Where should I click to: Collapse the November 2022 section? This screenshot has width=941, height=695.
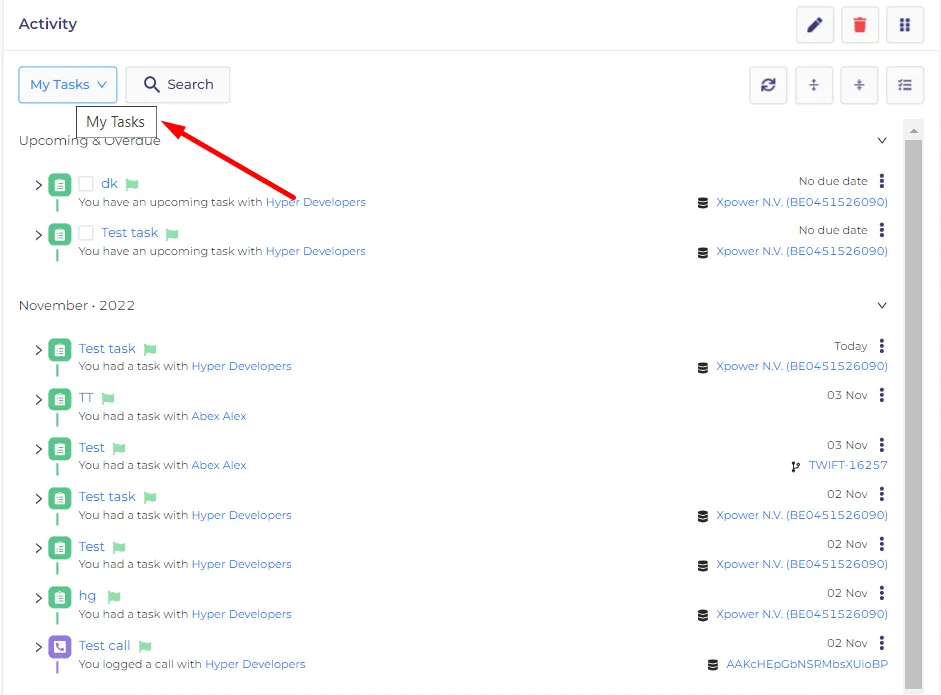coord(882,305)
